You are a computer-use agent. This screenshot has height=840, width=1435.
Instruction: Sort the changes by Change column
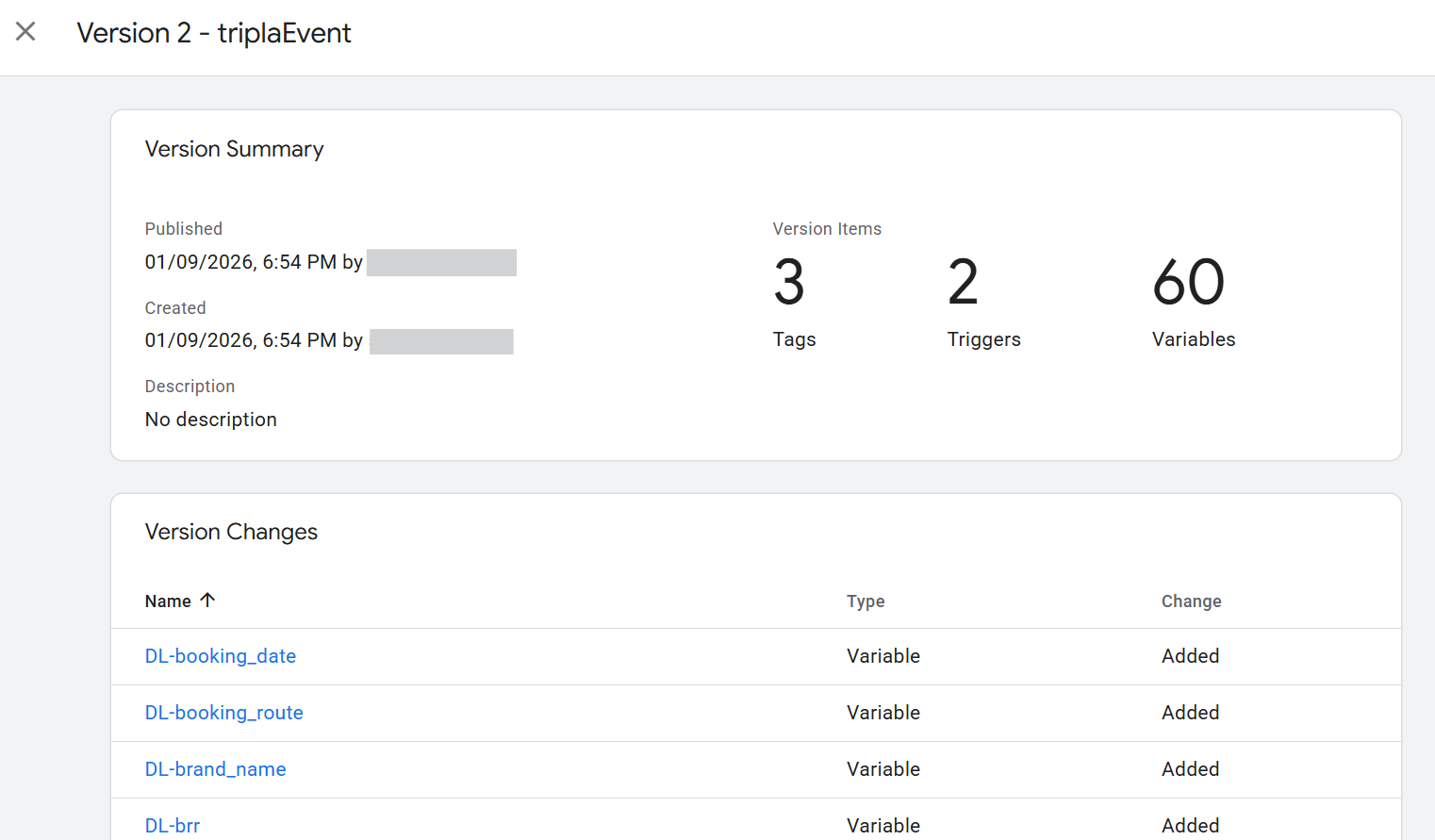[1191, 601]
